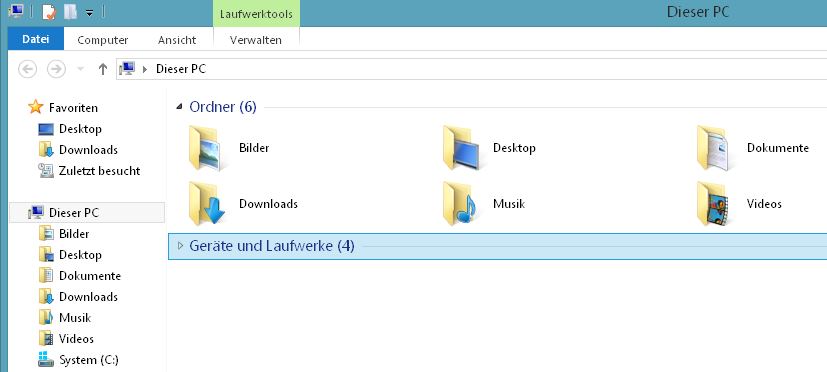This screenshot has width=827, height=372.
Task: Go back using the back arrow button
Action: pos(27,69)
